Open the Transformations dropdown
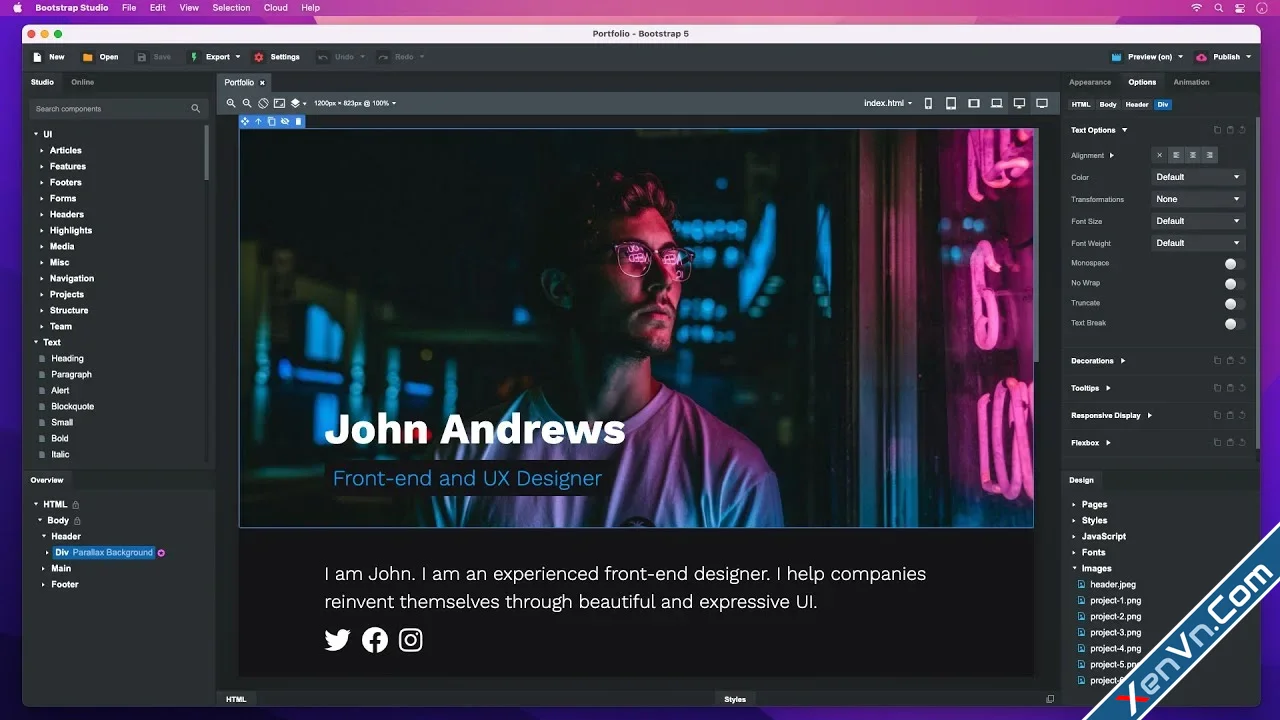1280x720 pixels. 1198,199
